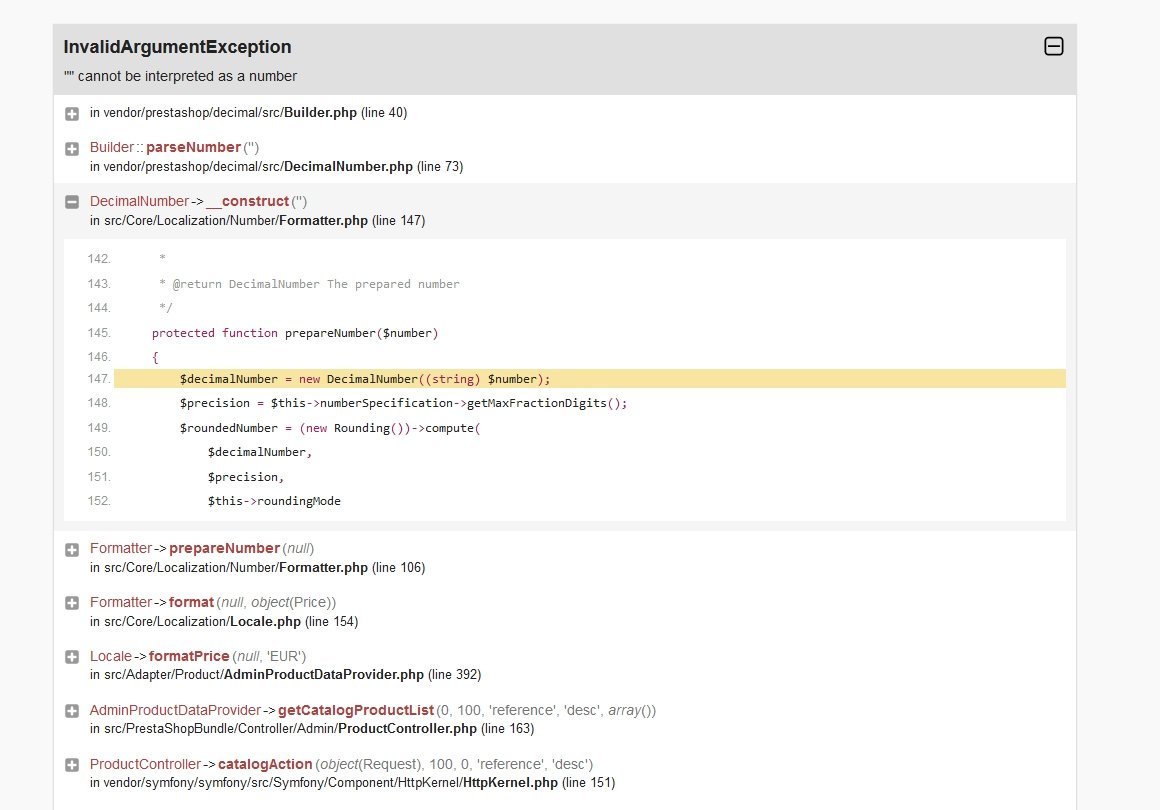Expand the Builder.php line 40 trace

pos(72,114)
